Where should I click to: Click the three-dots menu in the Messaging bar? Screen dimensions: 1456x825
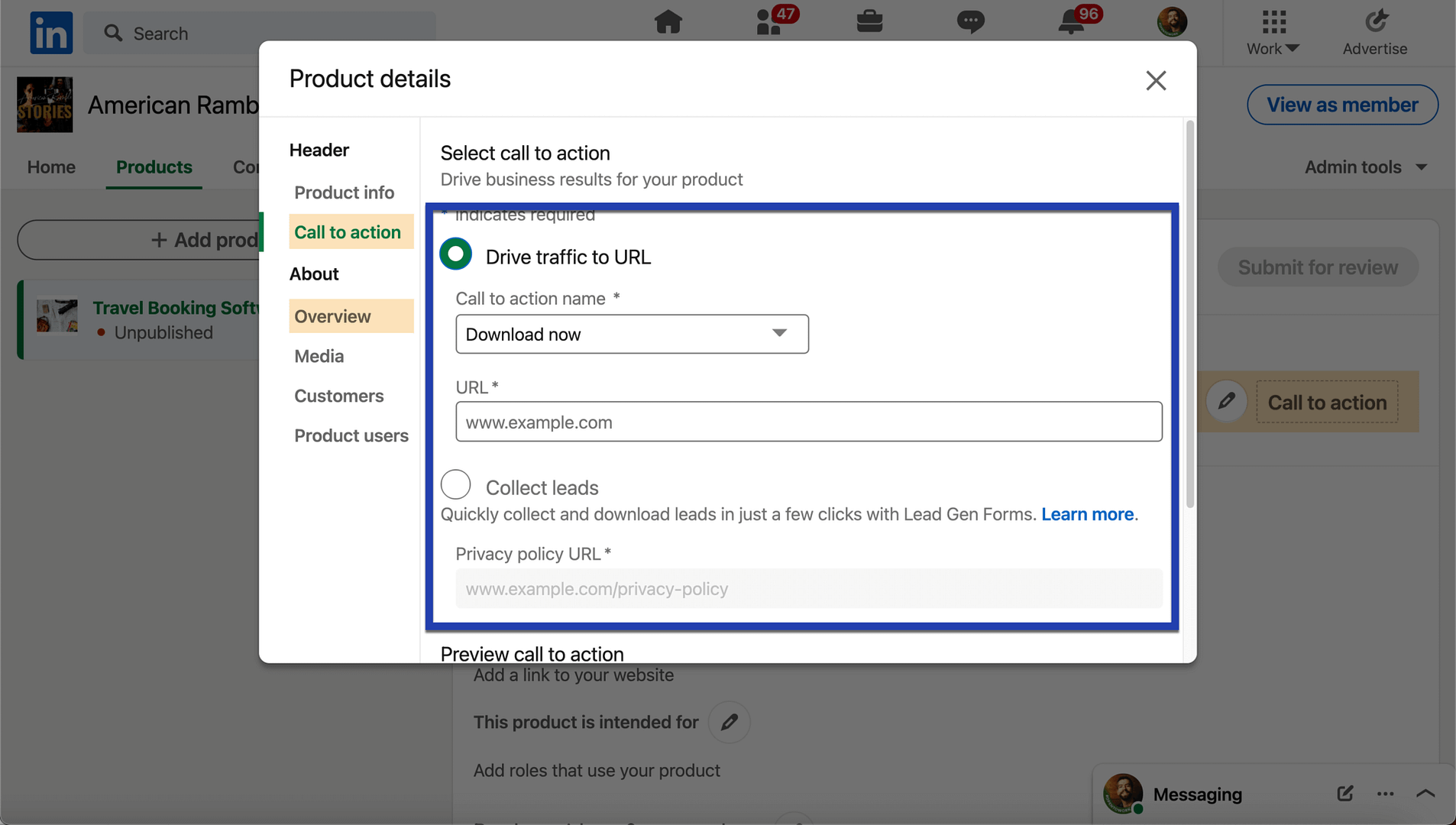coord(1386,794)
